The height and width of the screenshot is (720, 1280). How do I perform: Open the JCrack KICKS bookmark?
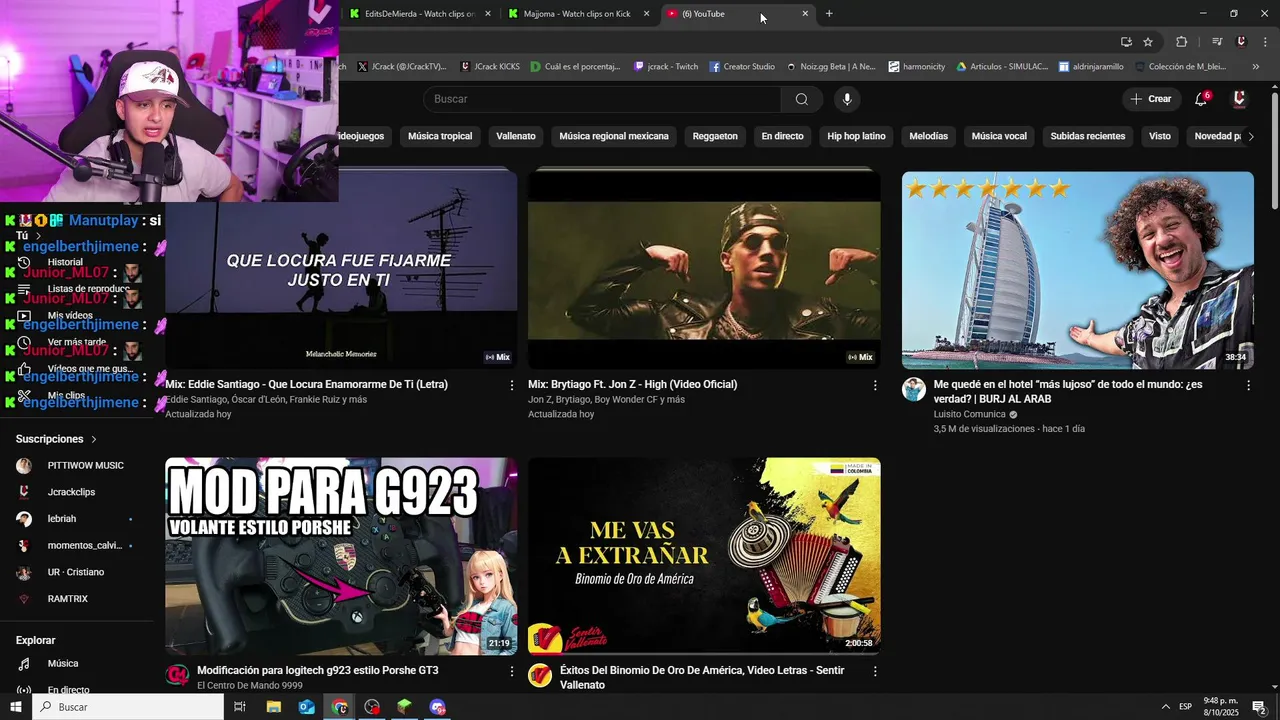pyautogui.click(x=490, y=67)
